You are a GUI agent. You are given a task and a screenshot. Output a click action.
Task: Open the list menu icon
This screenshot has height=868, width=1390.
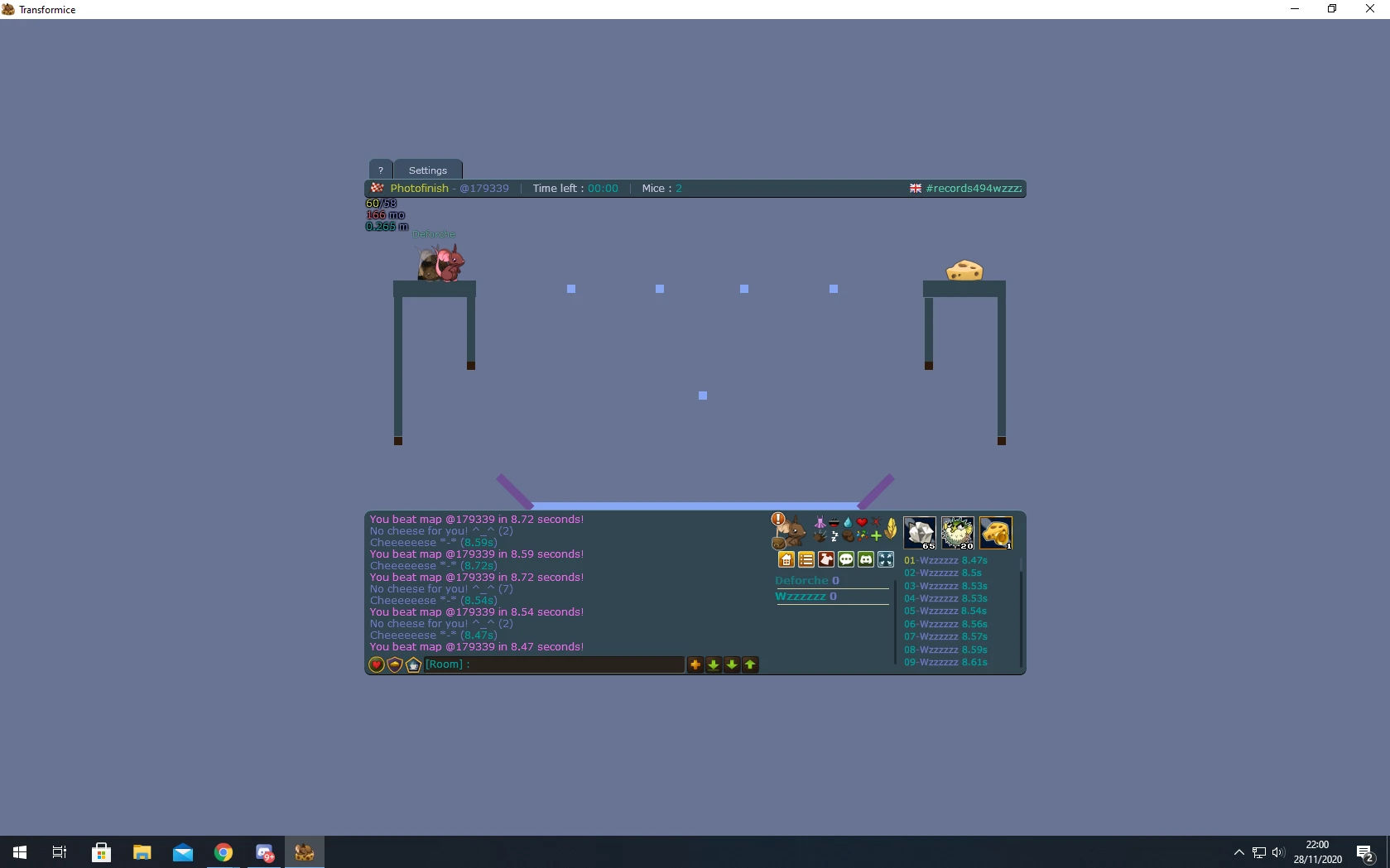806,560
